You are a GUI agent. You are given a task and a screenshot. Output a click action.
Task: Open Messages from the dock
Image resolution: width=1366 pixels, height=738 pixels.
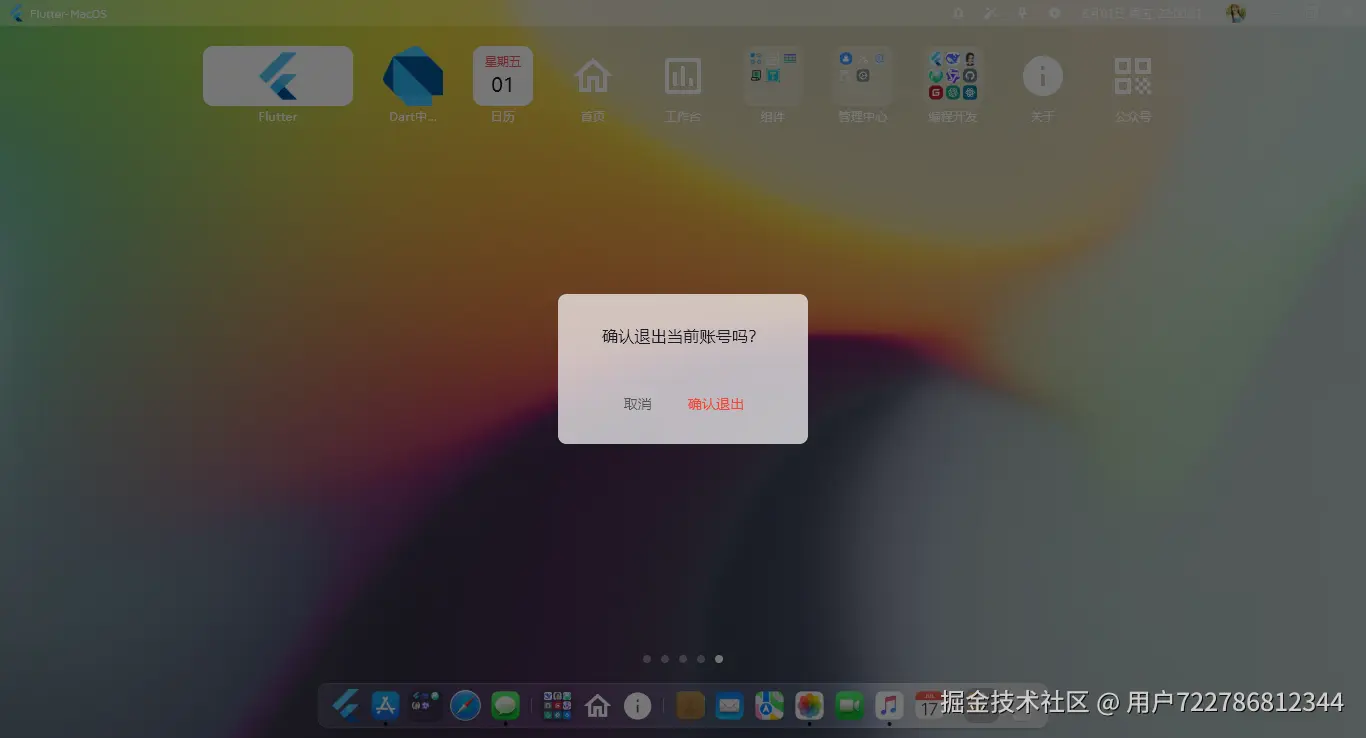(505, 705)
